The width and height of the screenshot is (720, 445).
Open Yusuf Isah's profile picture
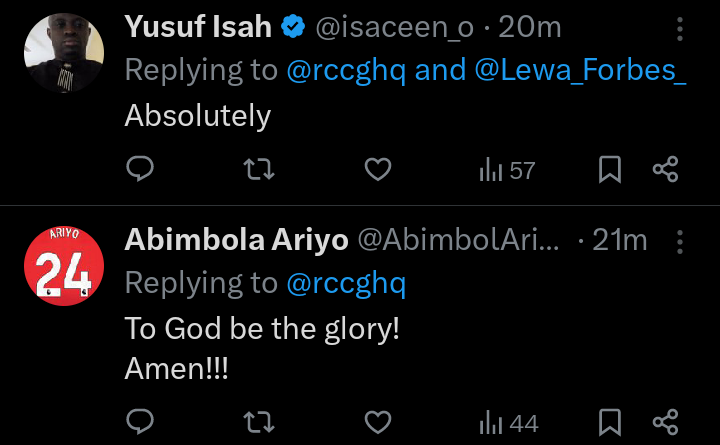64,53
